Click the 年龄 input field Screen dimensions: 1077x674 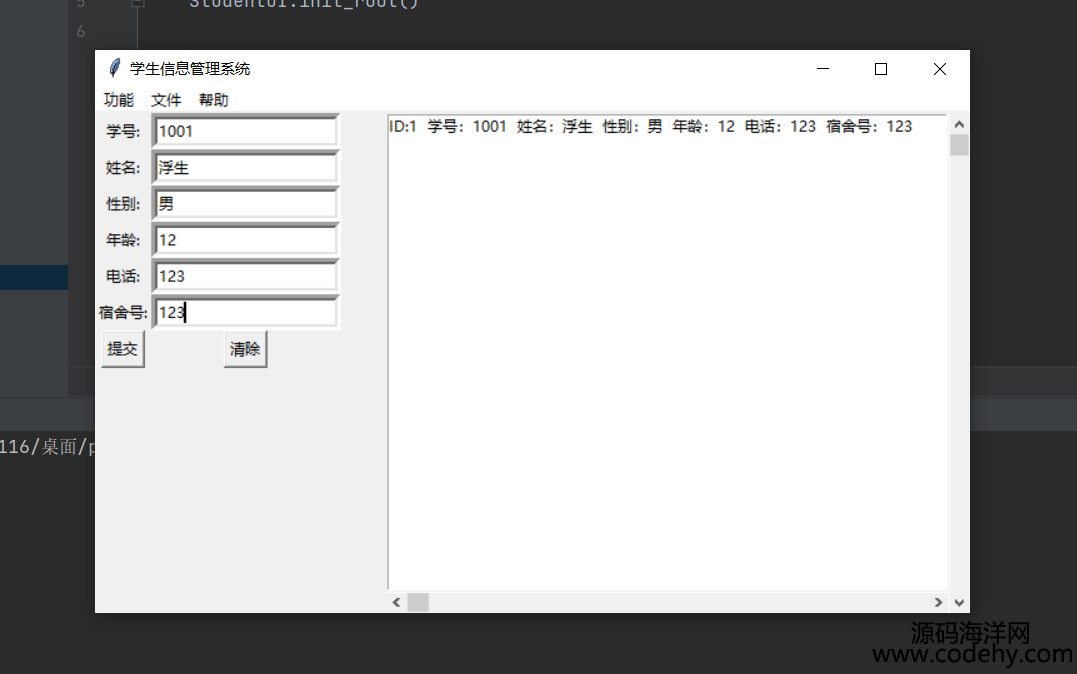[246, 240]
